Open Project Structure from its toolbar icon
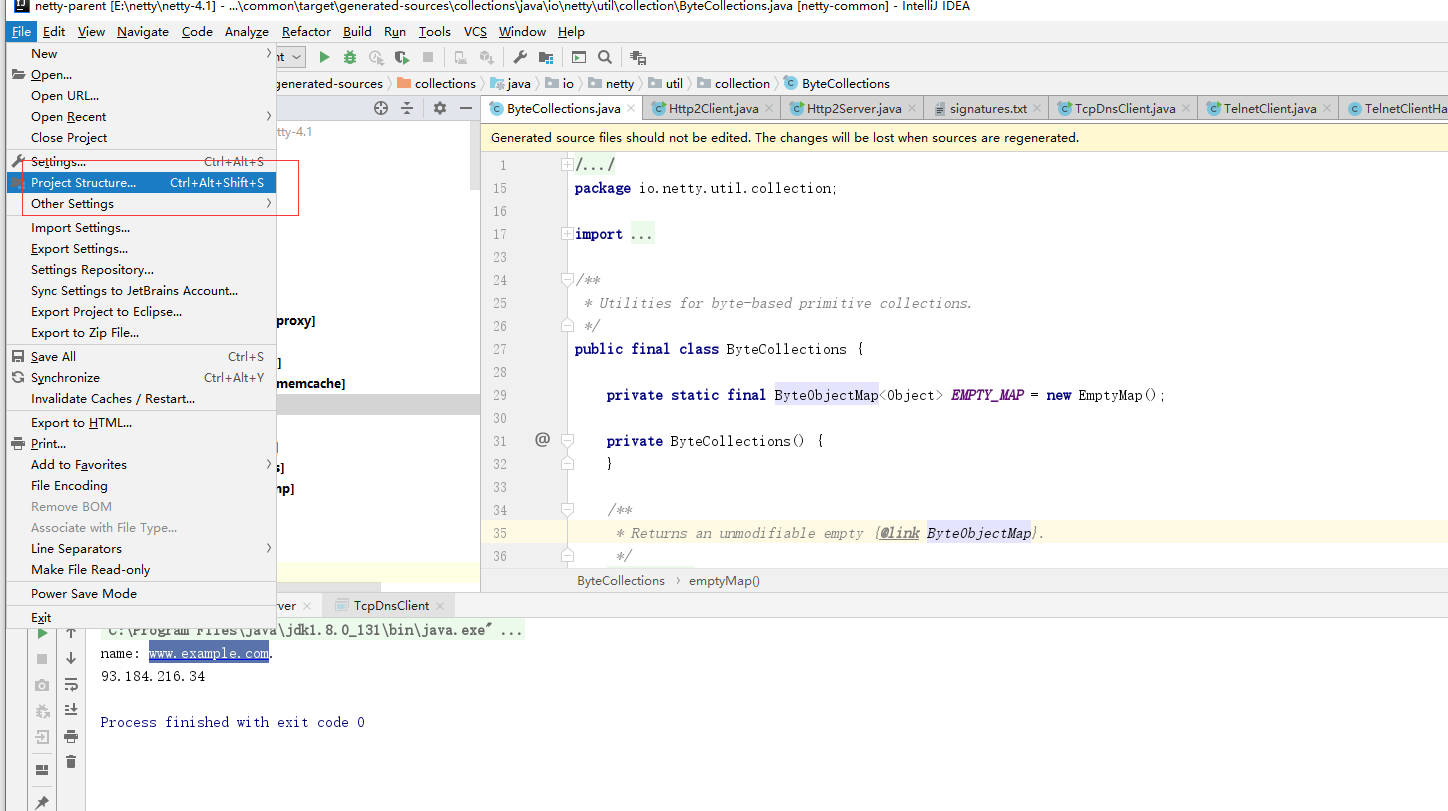The width and height of the screenshot is (1448, 811). point(545,57)
